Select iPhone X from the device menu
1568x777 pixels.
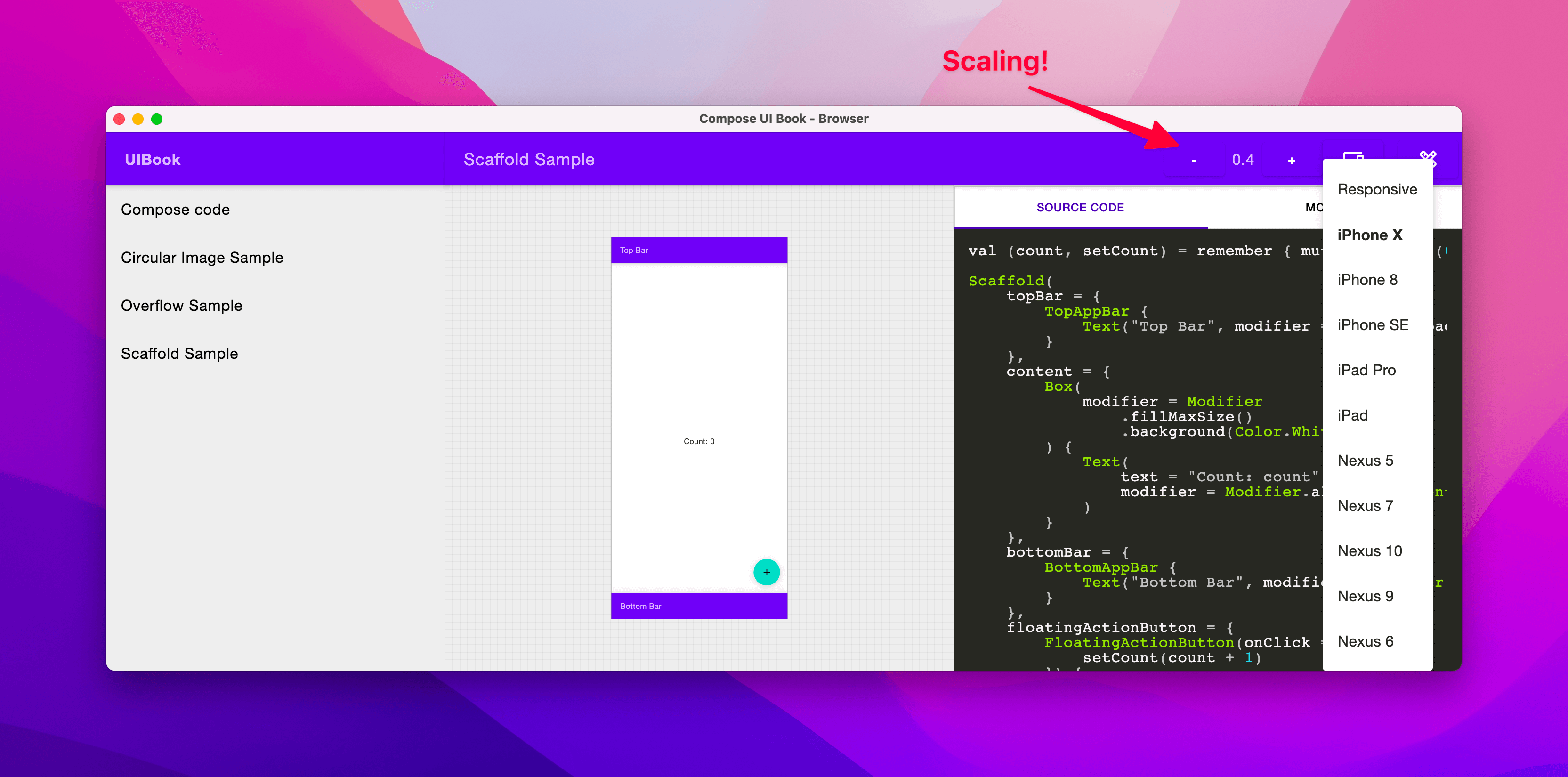pyautogui.click(x=1377, y=235)
